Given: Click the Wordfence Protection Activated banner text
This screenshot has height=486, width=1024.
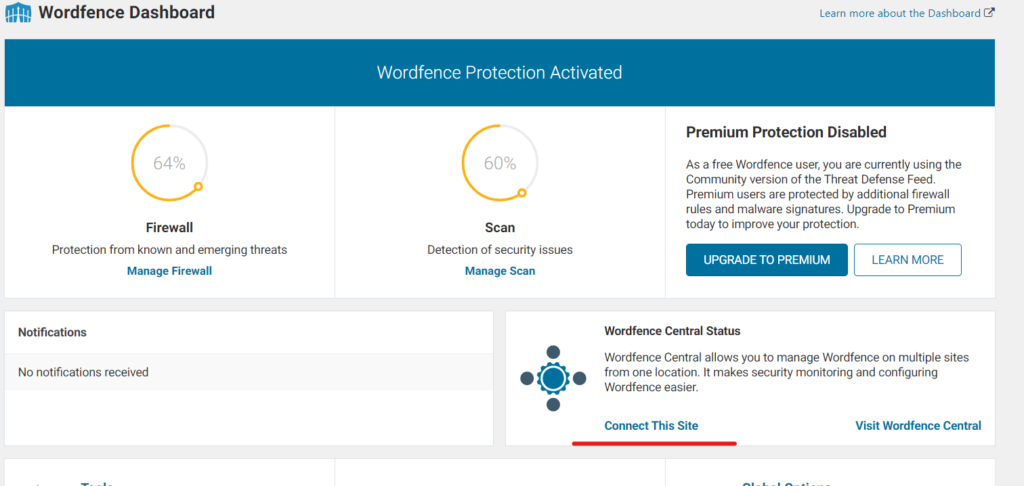Looking at the screenshot, I should (x=500, y=72).
